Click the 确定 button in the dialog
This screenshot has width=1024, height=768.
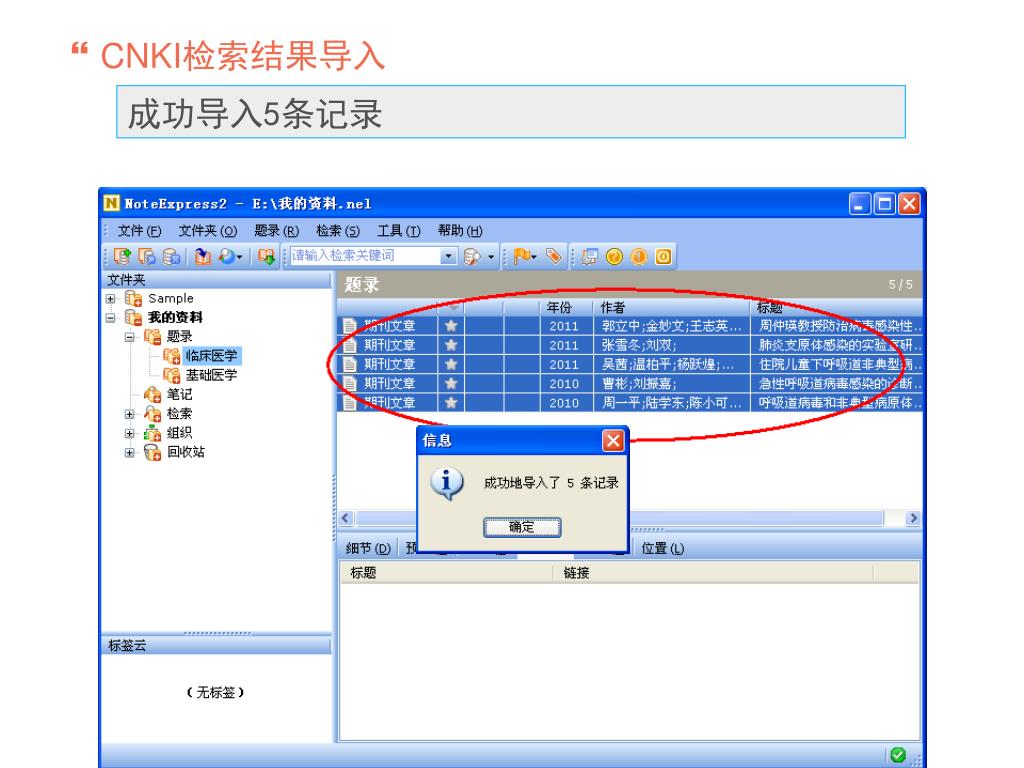point(522,527)
